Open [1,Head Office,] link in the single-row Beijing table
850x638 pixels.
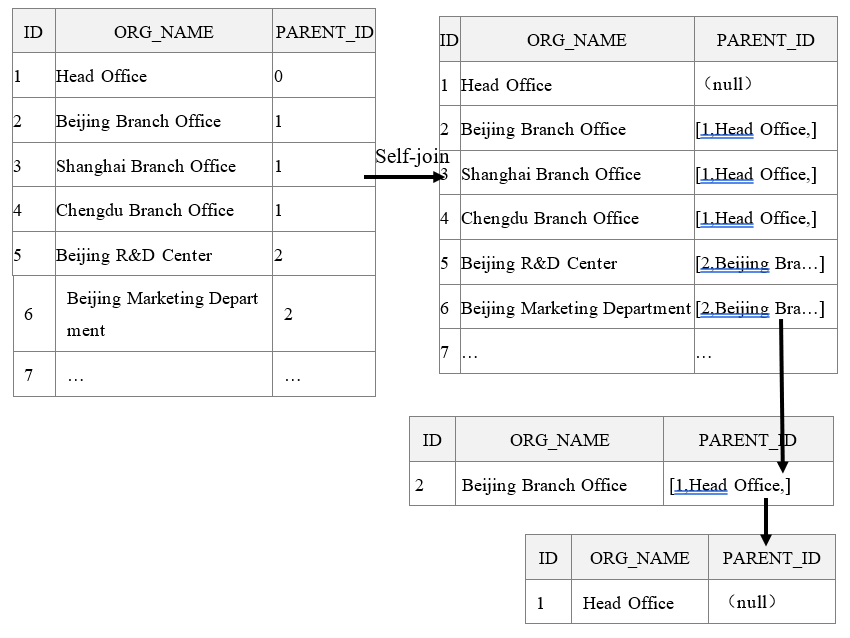730,486
